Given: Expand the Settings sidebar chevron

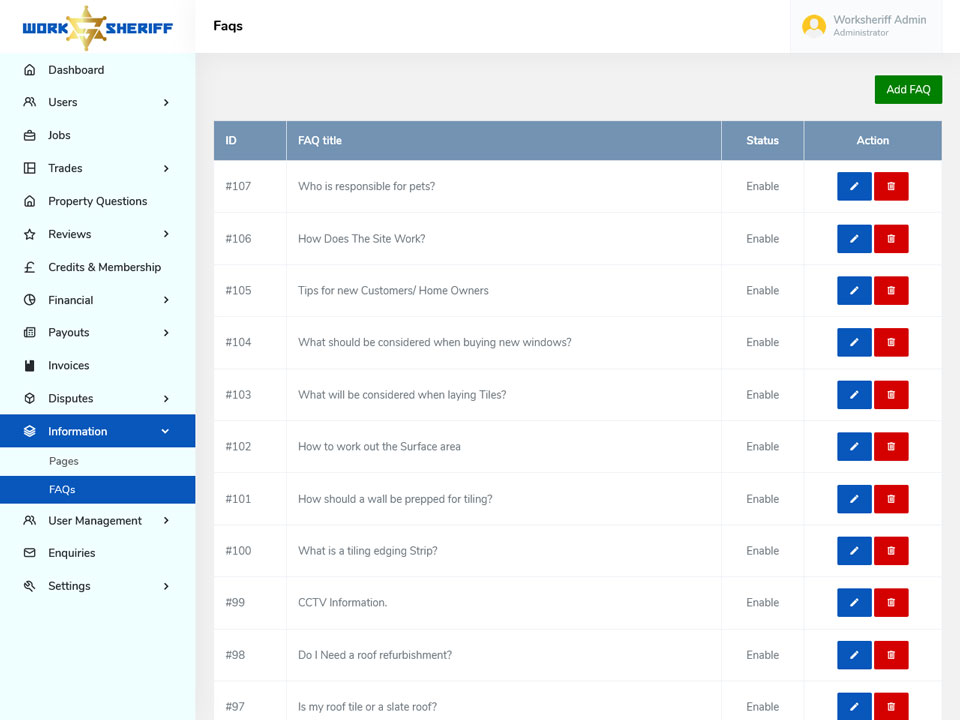Looking at the screenshot, I should 166,586.
